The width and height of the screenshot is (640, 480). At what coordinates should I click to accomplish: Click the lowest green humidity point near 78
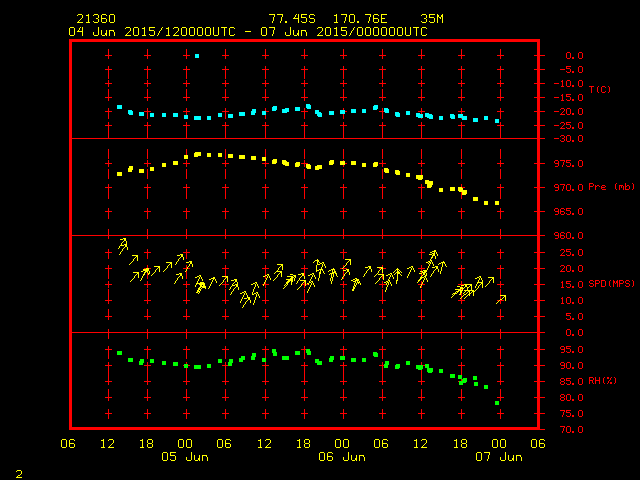pos(497,403)
